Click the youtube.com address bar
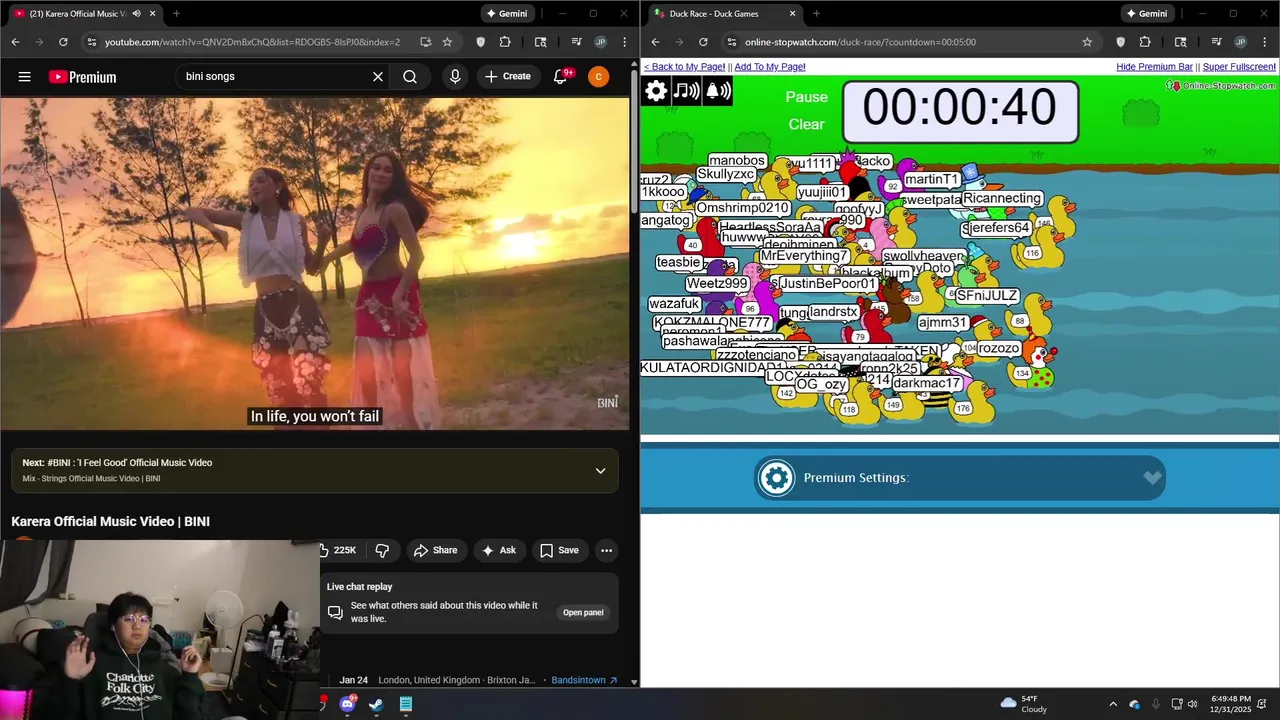Image resolution: width=1280 pixels, height=720 pixels. tap(252, 42)
